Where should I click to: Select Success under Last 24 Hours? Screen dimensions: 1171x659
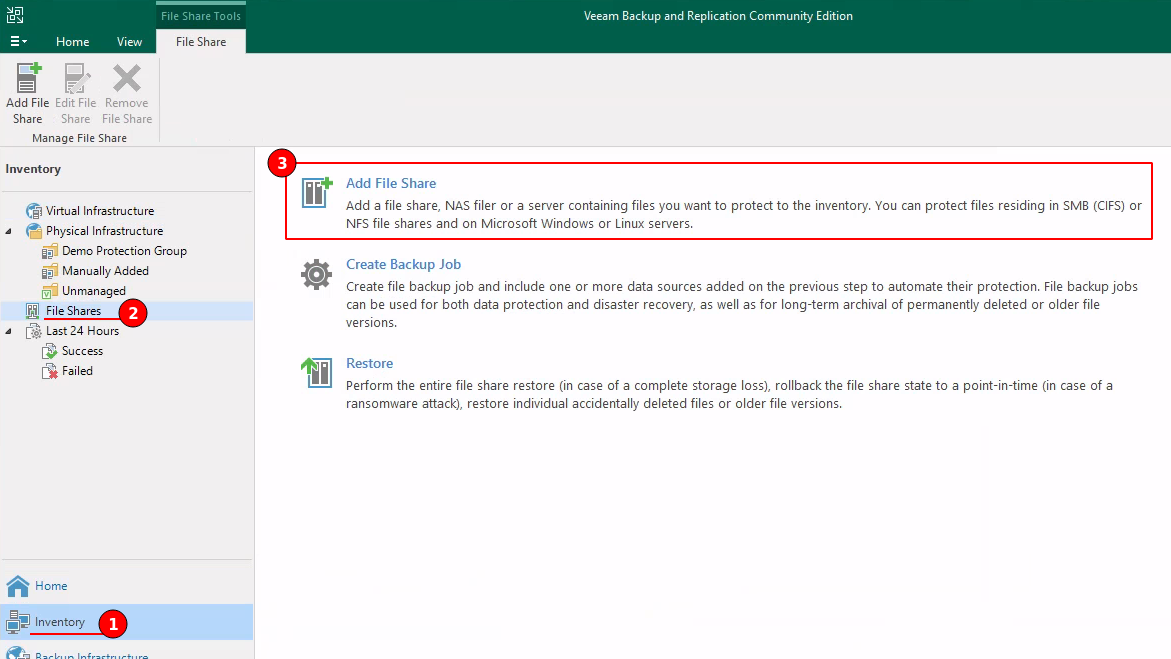click(x=82, y=351)
